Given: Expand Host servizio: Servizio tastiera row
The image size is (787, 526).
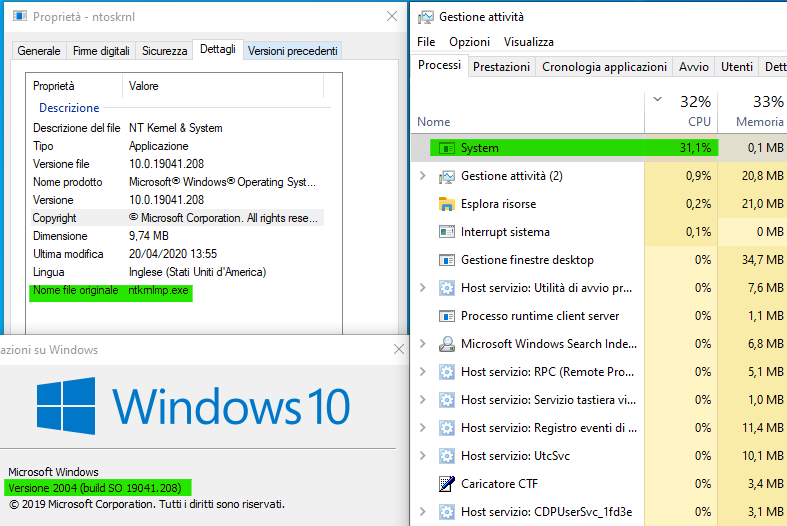Looking at the screenshot, I should pyautogui.click(x=423, y=400).
